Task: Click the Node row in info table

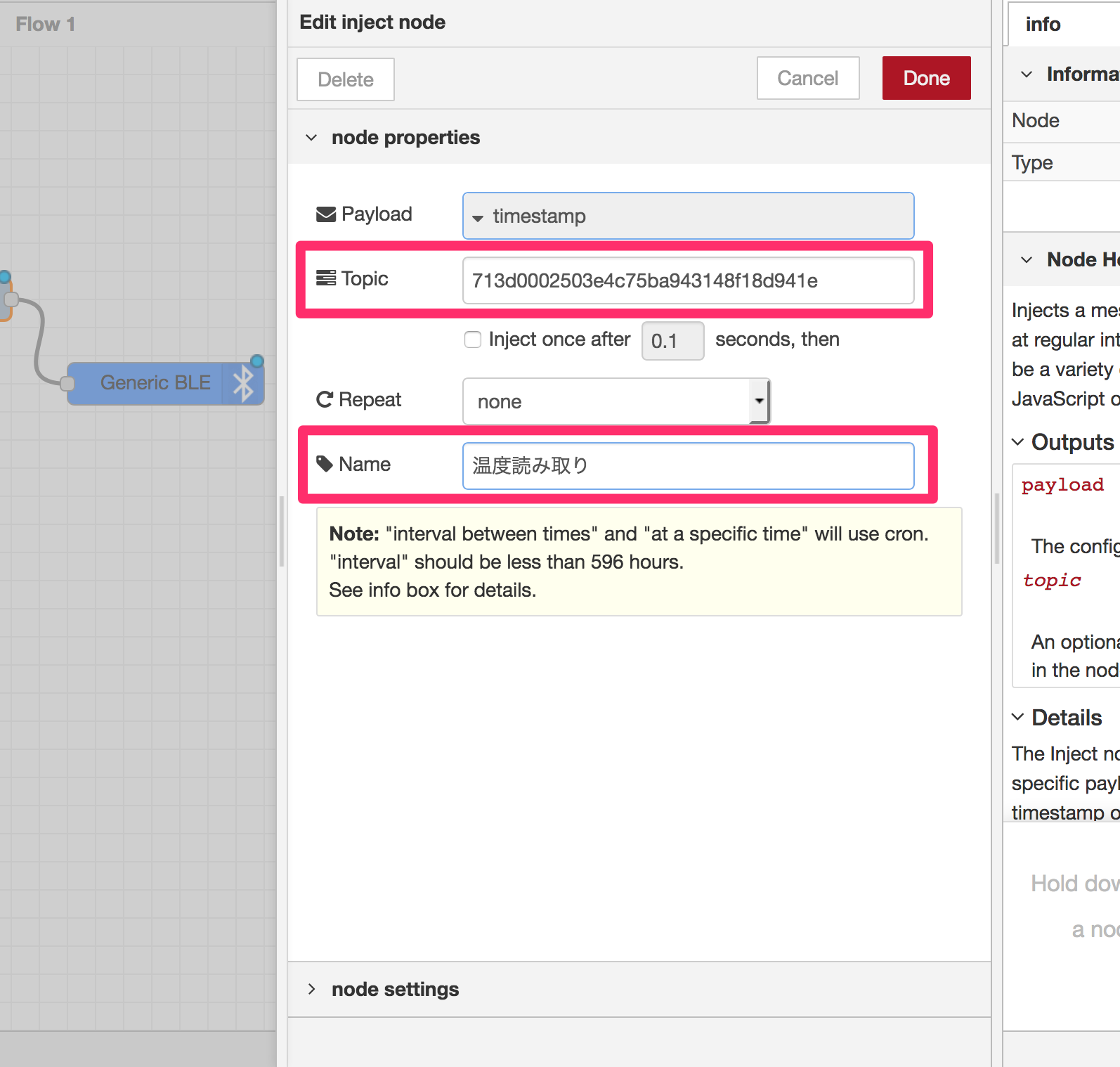Action: tap(1062, 121)
